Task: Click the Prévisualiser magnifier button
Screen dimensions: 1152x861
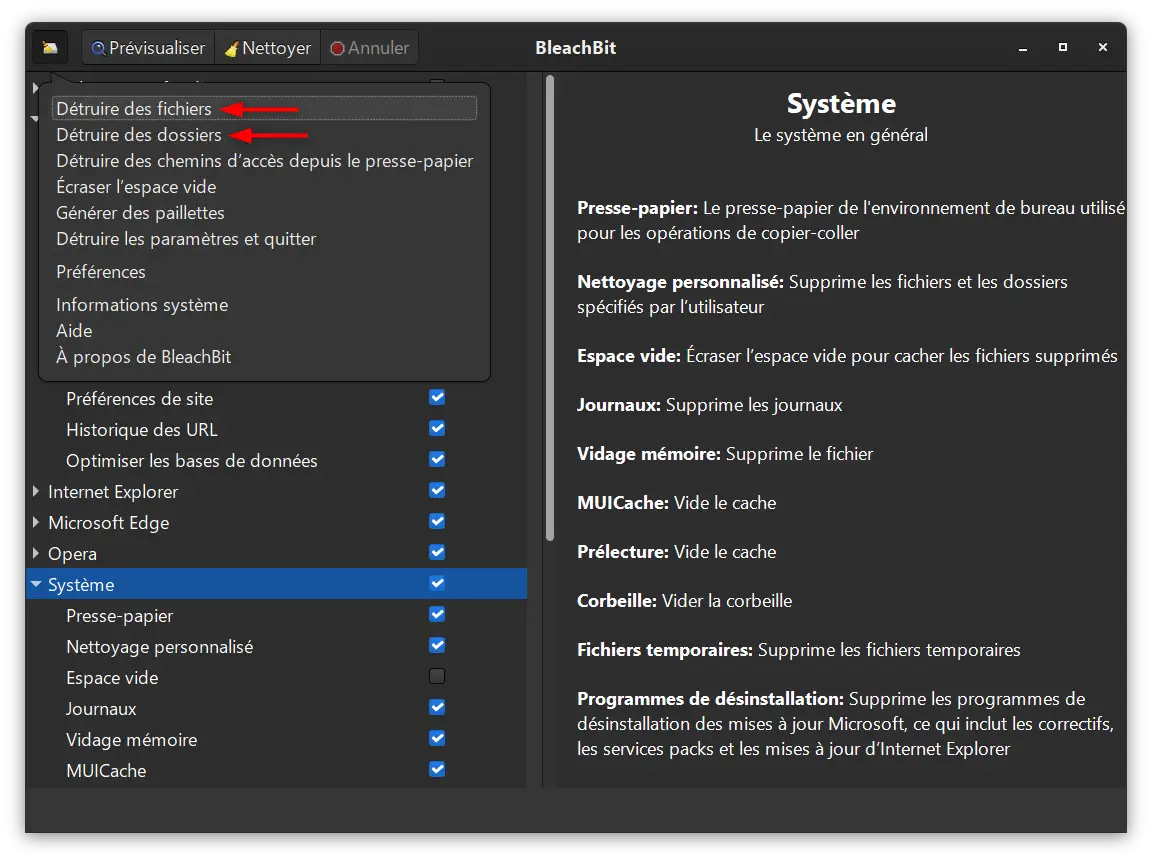Action: click(148, 48)
